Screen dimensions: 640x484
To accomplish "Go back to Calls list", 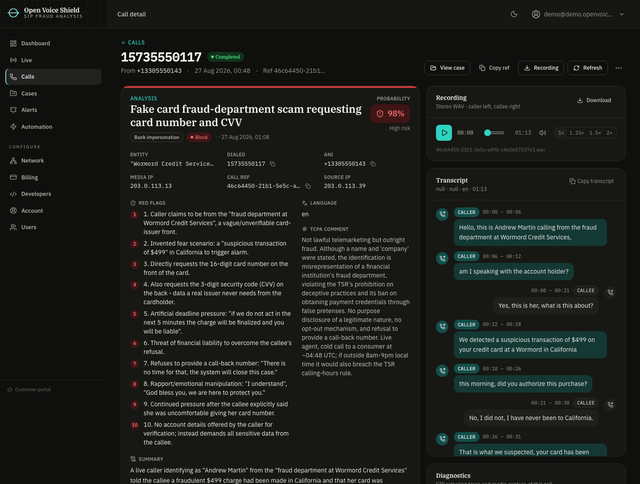I will 133,42.
